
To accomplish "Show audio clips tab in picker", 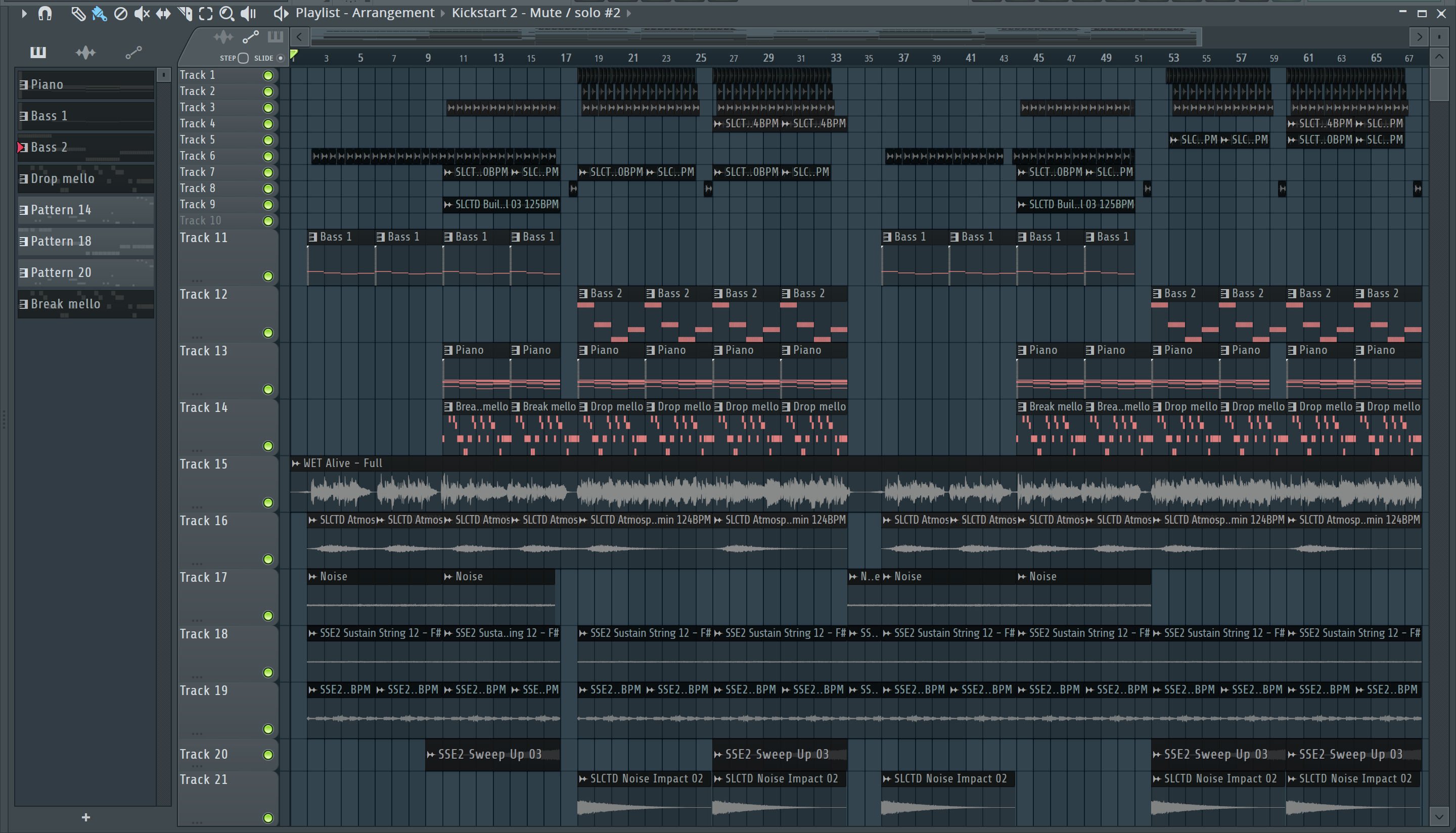I will click(x=86, y=53).
